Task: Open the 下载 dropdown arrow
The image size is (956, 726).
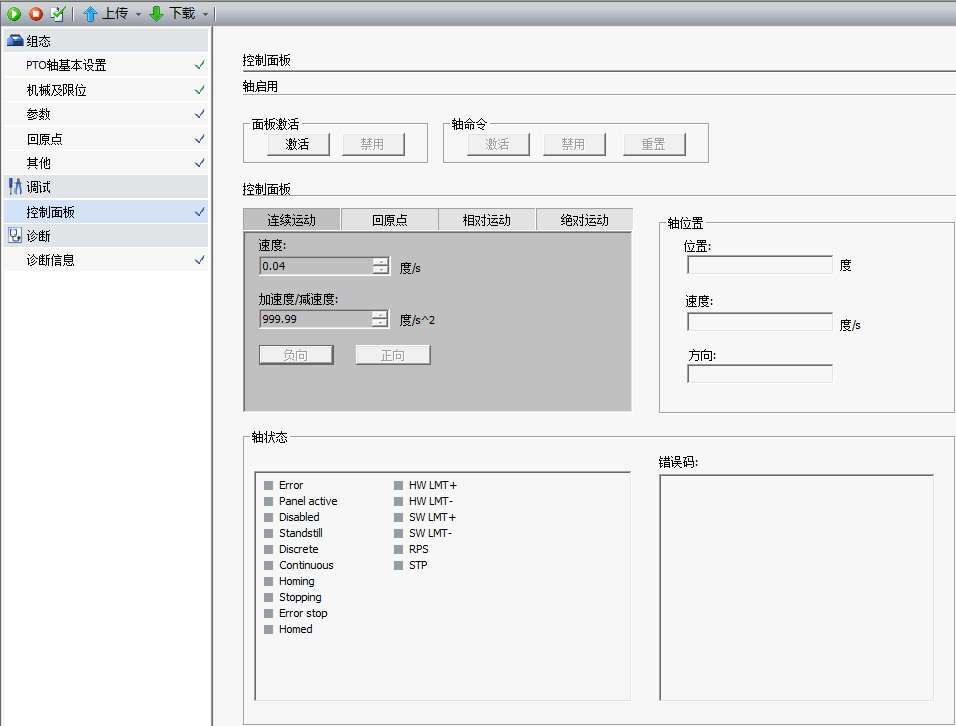Action: point(205,15)
